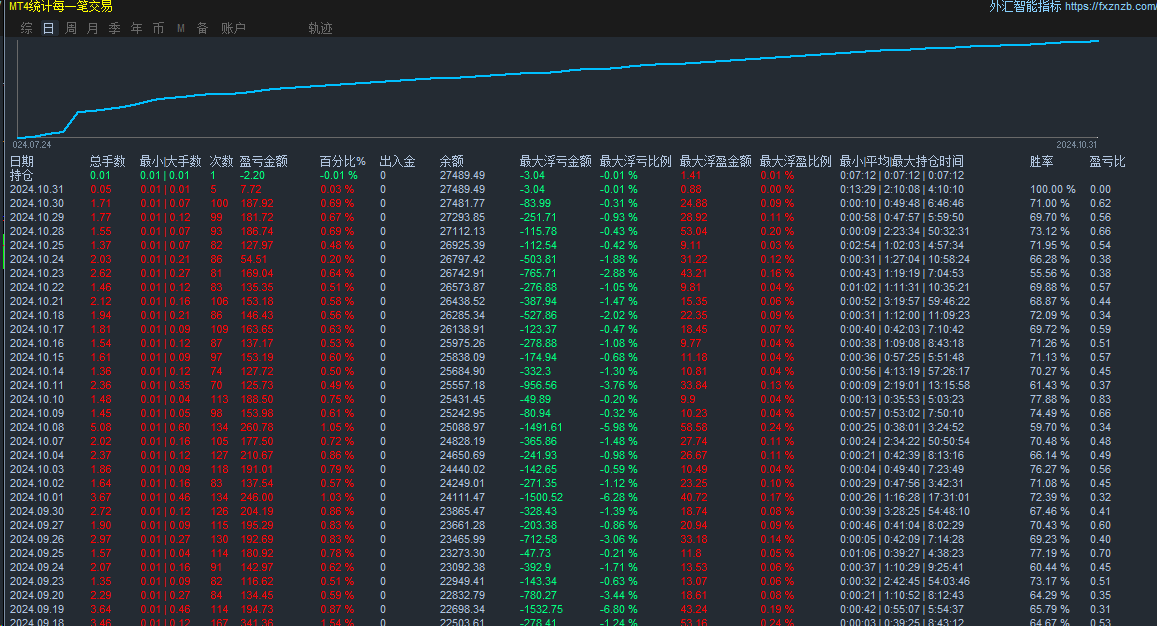Screen dimensions: 1157x626
Task: Click holding time 0:07:12 | 0:07:12 | 0:07:12
Action: pyautogui.click(x=902, y=176)
